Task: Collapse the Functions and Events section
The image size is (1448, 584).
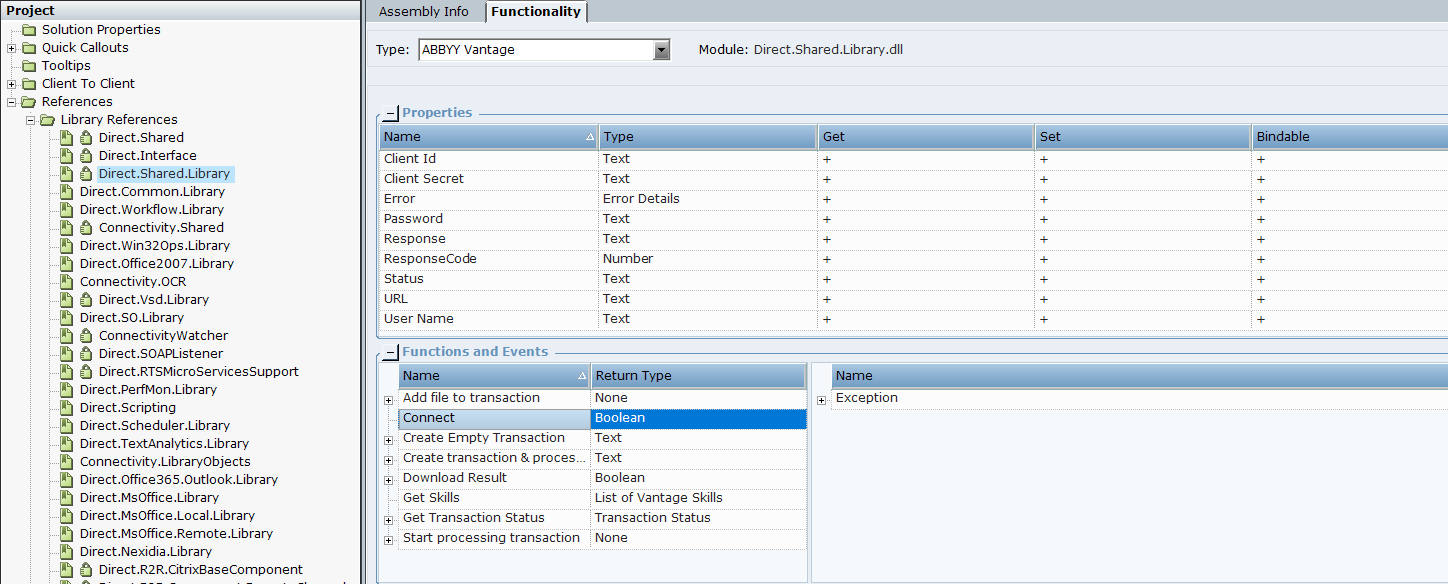Action: coord(391,352)
